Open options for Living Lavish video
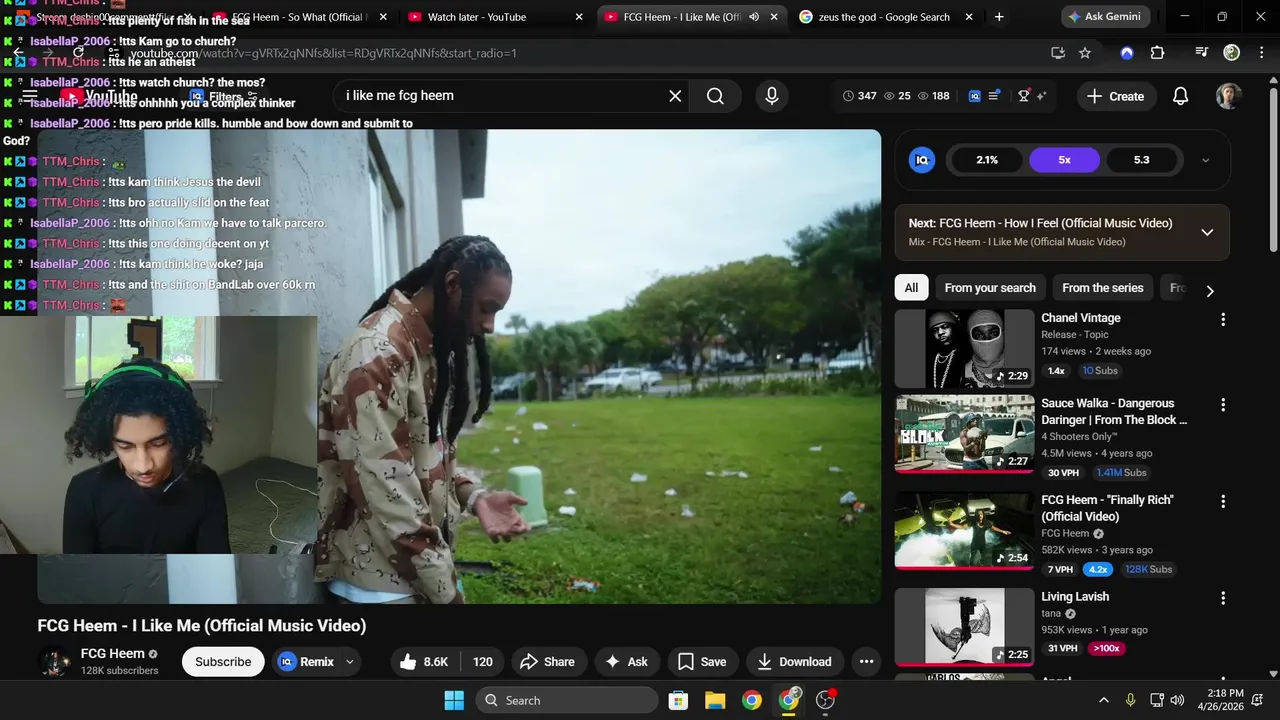The image size is (1280, 720). 1222,598
